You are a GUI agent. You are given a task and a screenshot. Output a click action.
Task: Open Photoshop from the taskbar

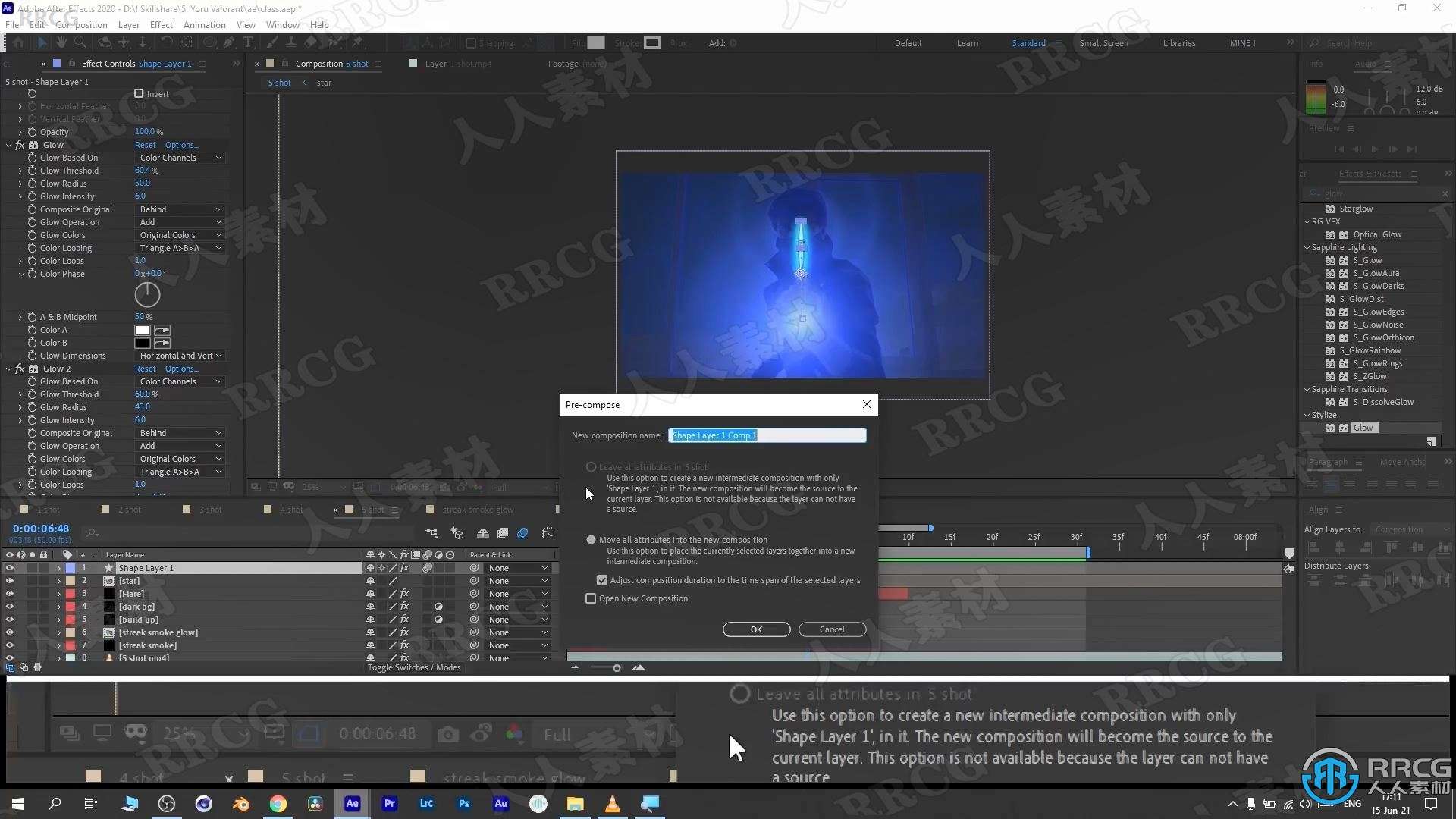(x=463, y=804)
